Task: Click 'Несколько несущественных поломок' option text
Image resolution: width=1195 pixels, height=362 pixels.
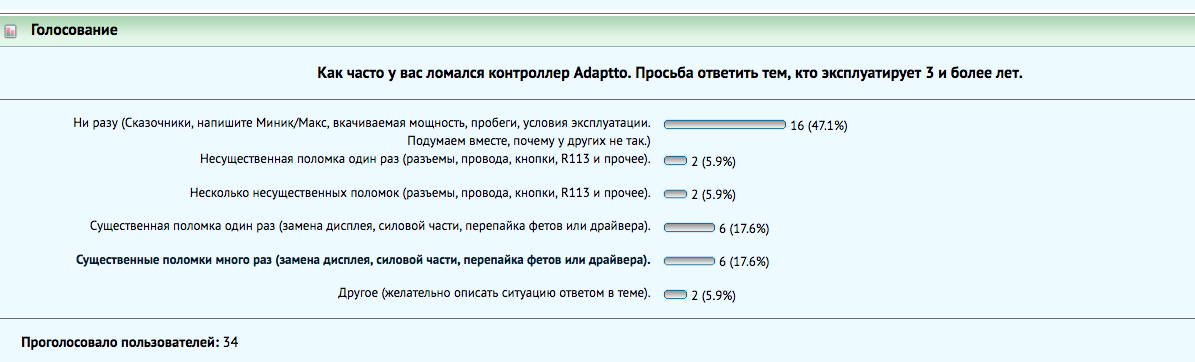Action: click(420, 194)
